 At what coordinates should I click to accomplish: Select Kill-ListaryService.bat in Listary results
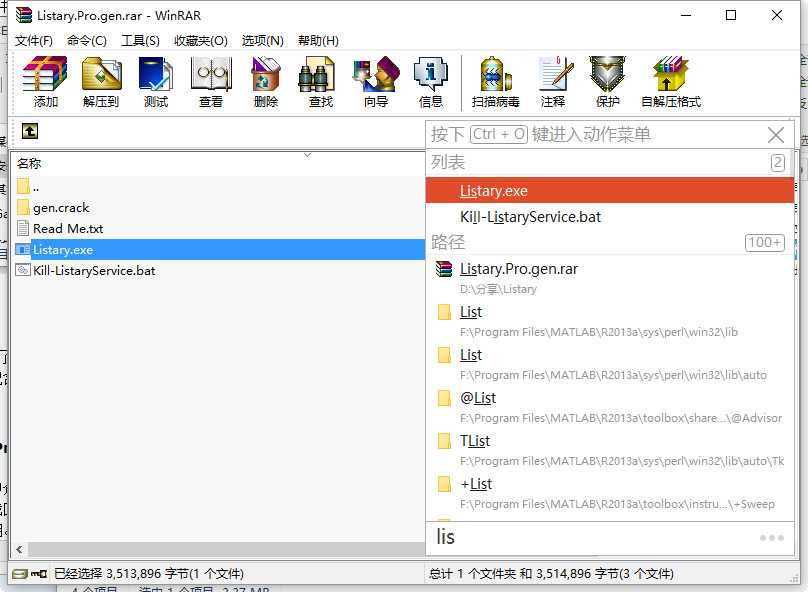coord(610,217)
